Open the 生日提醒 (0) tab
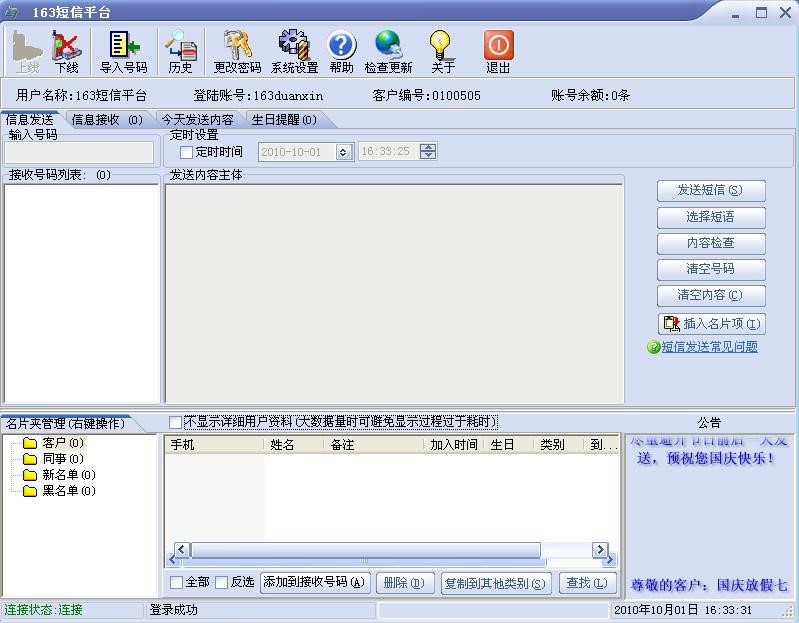Screen dimensions: 799x623 pyautogui.click(x=284, y=120)
